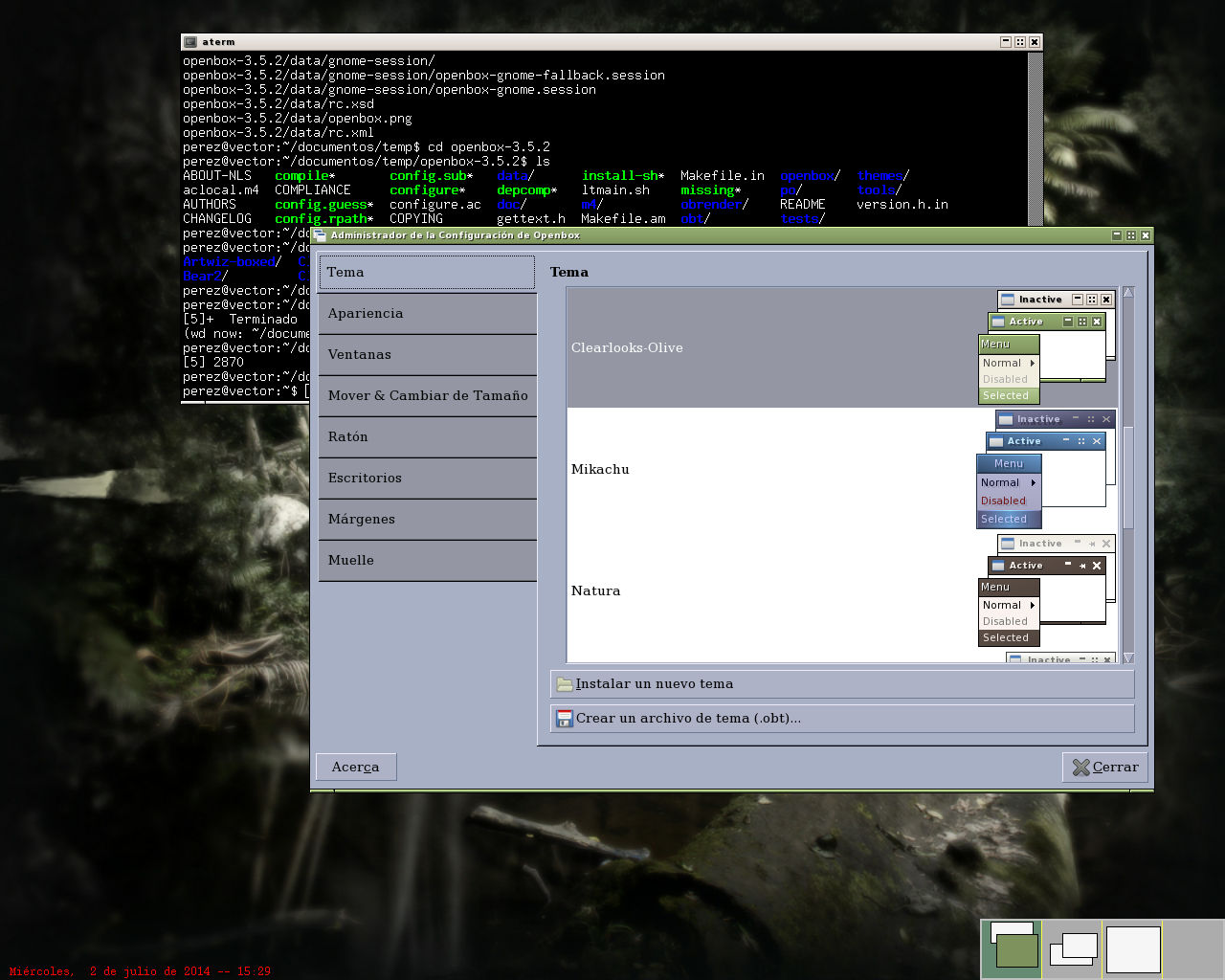Click AUTHORS in the aterm listing
The width and height of the screenshot is (1225, 980).
[210, 205]
